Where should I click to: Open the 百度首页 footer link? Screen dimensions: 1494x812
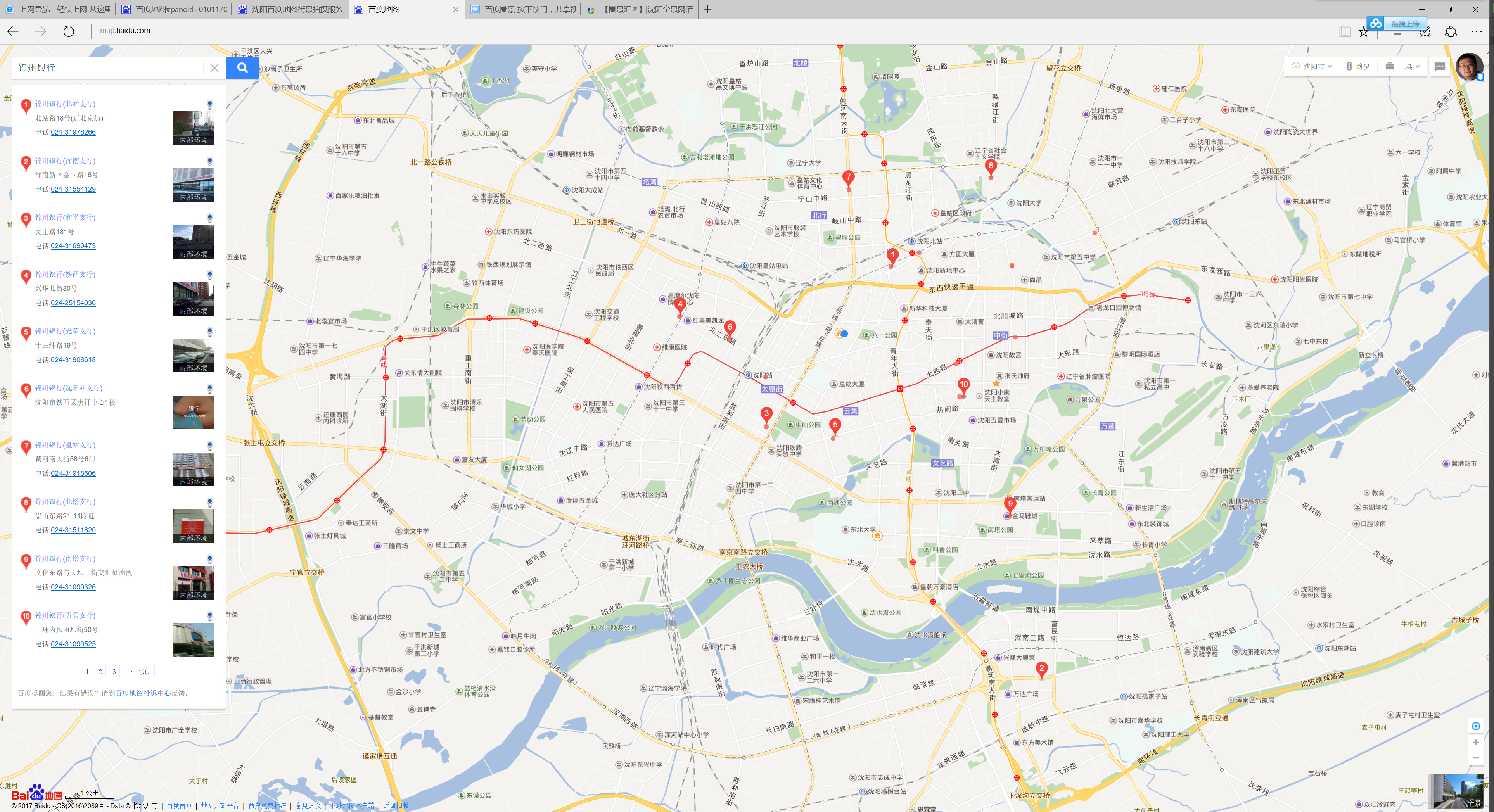pyautogui.click(x=179, y=806)
